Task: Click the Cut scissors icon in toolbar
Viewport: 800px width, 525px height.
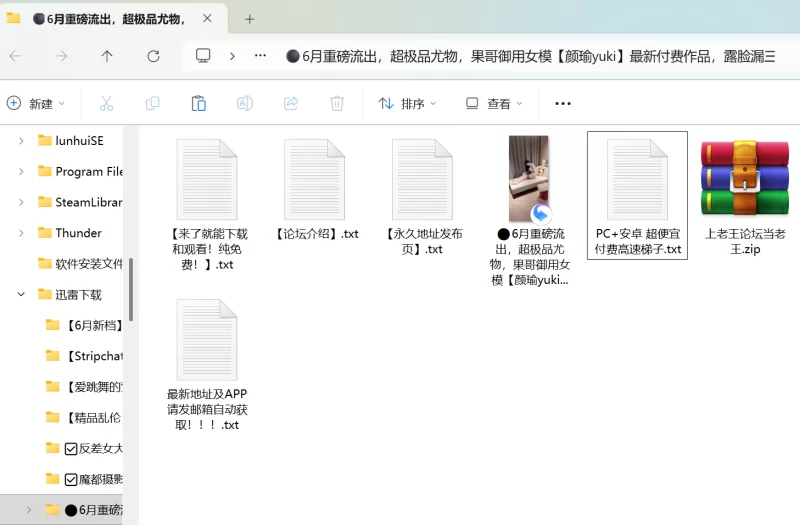Action: (x=106, y=103)
